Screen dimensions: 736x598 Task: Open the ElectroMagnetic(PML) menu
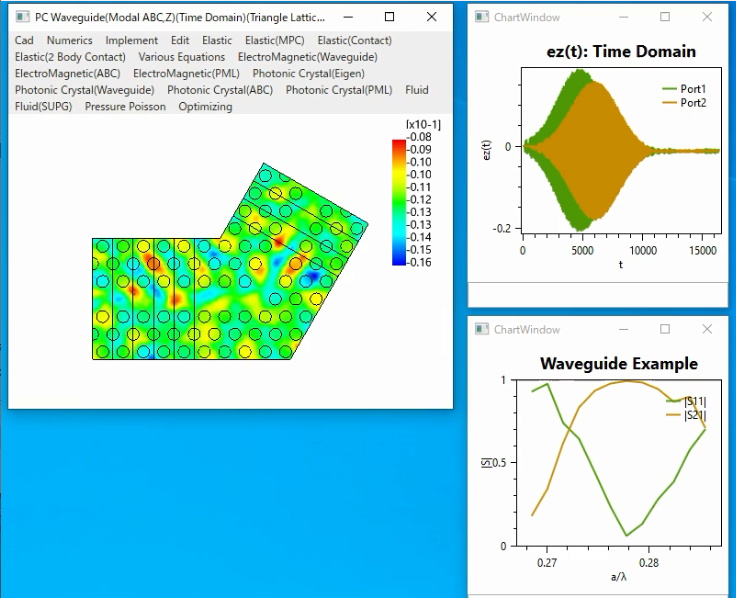pos(186,73)
